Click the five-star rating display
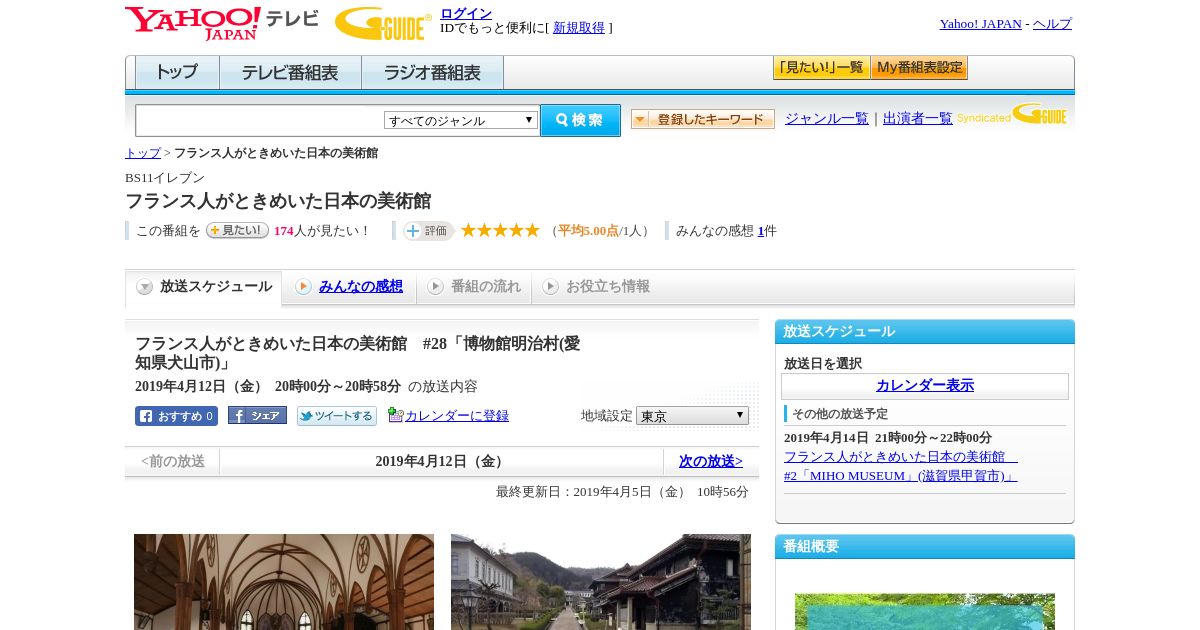This screenshot has height=630, width=1200. coord(500,230)
